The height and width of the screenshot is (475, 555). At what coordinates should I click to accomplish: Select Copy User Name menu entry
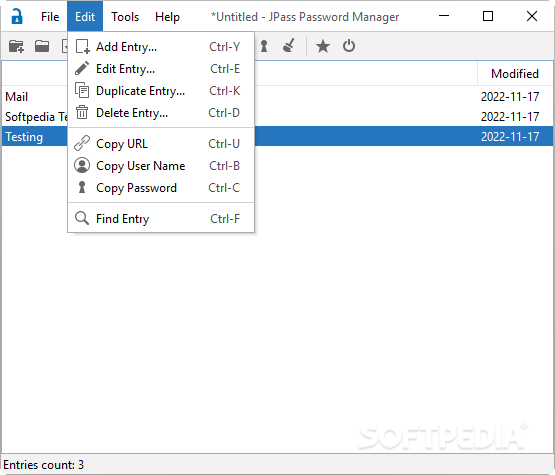tap(161, 166)
